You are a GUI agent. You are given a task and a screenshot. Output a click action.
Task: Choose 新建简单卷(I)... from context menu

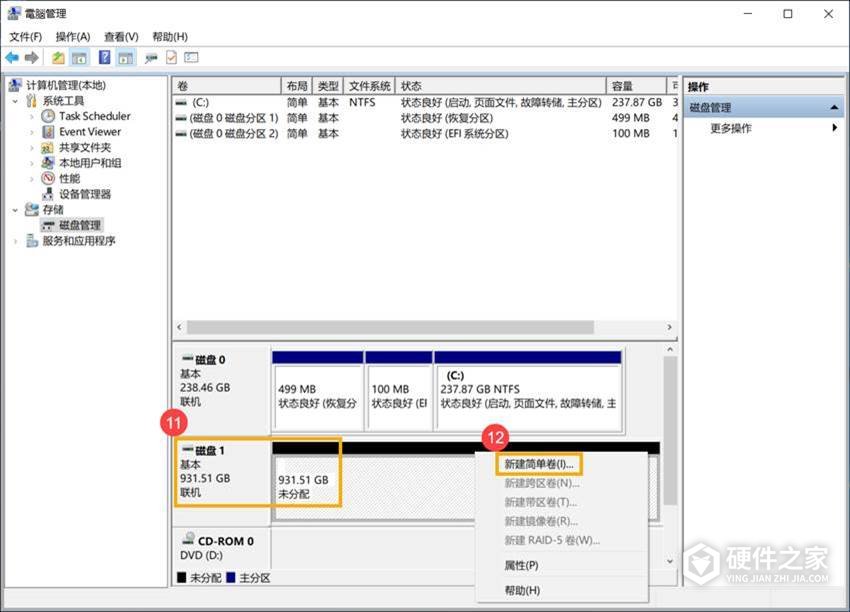pos(539,465)
